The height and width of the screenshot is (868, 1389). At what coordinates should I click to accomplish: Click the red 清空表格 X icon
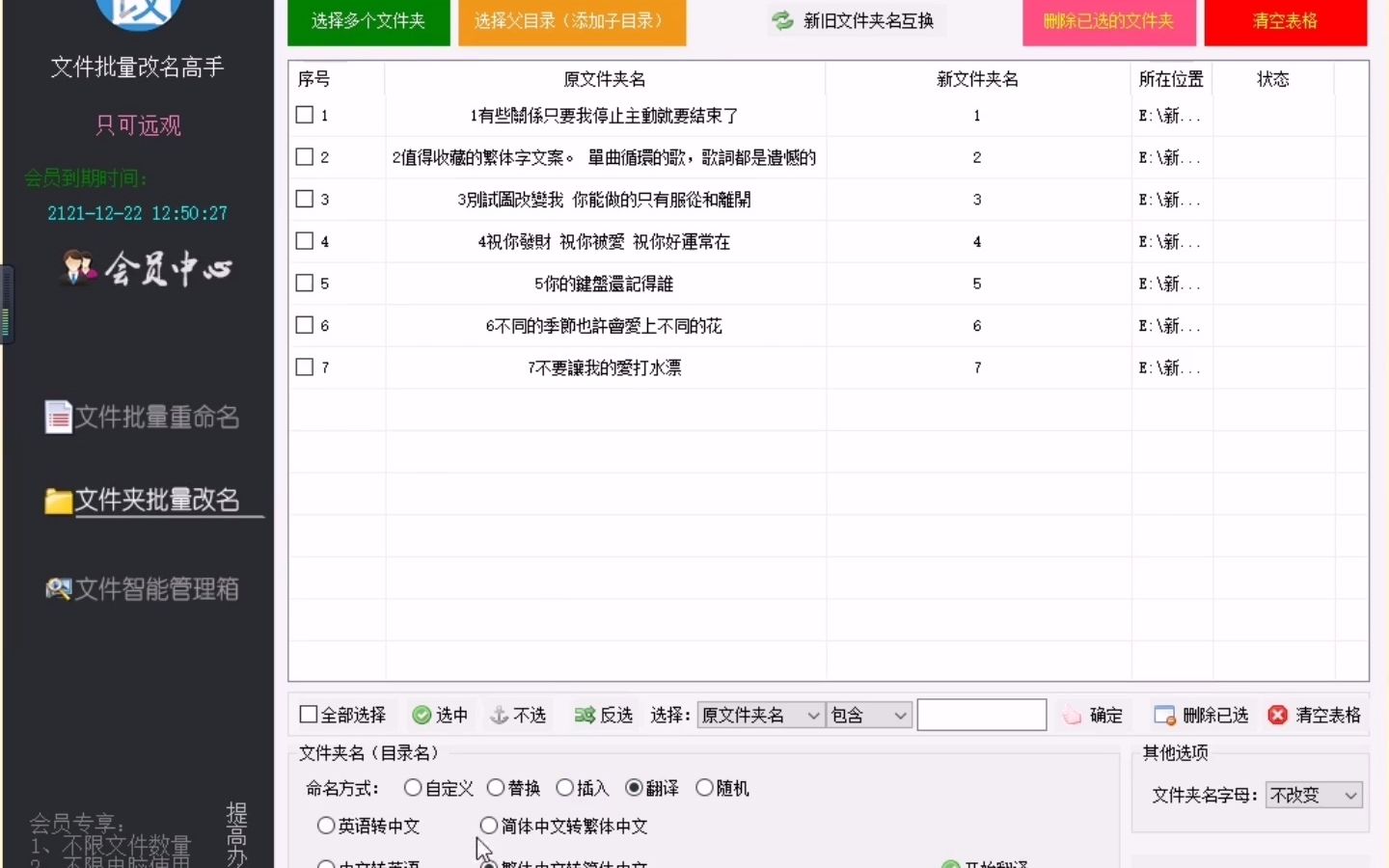pyautogui.click(x=1277, y=715)
